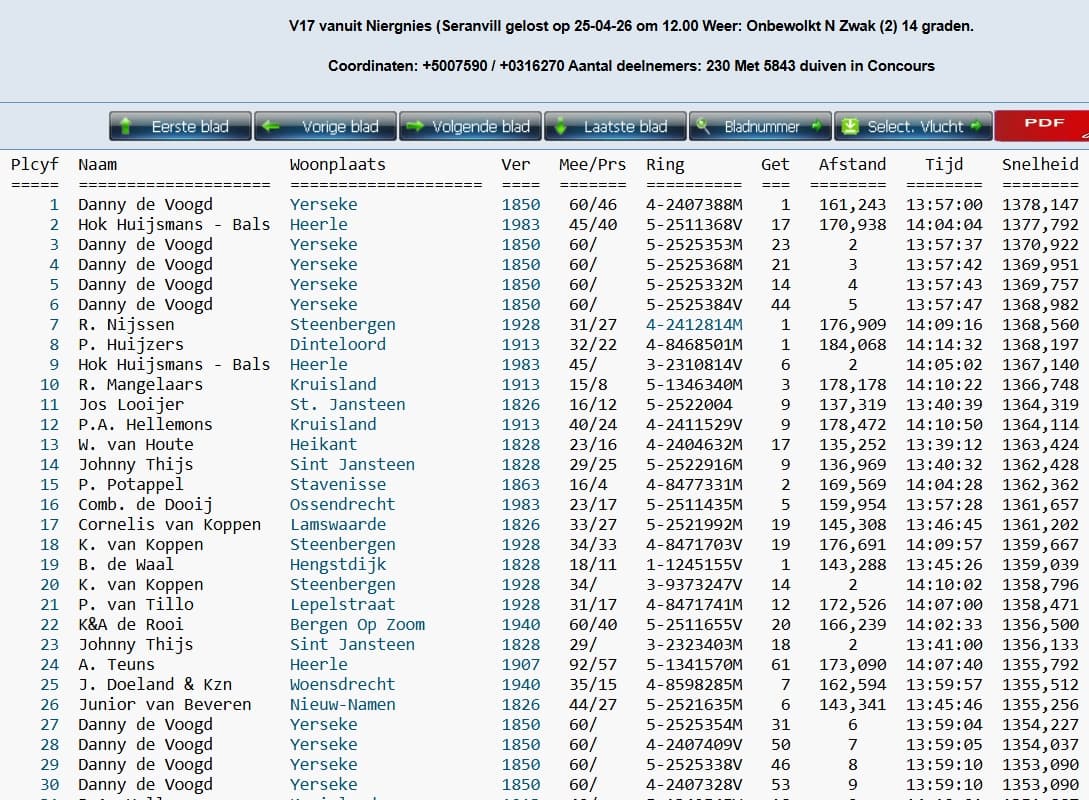Click St. Jansteen for Jos Looijer
Viewport: 1089px width, 800px height.
(347, 404)
